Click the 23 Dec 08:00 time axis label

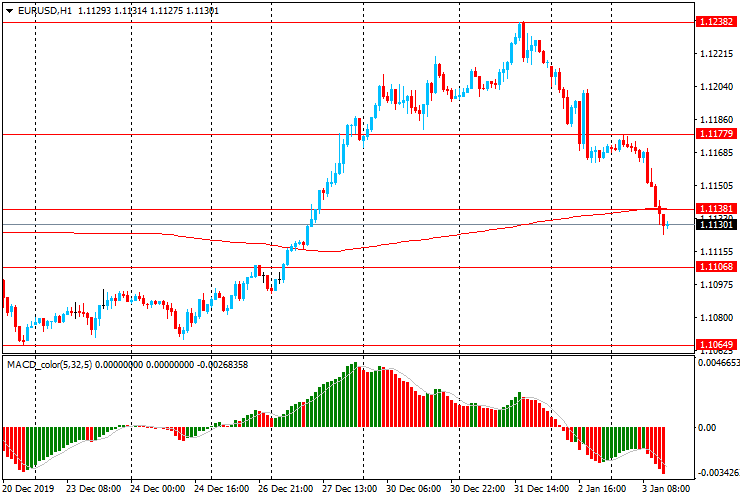coord(93,488)
